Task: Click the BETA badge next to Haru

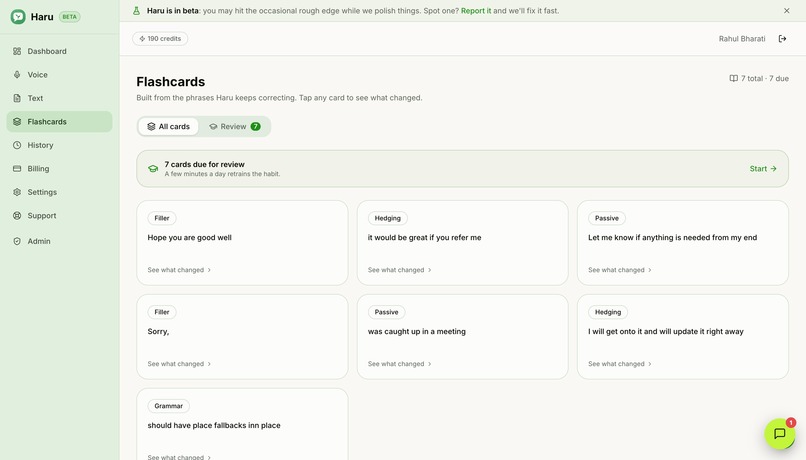Action: point(69,16)
